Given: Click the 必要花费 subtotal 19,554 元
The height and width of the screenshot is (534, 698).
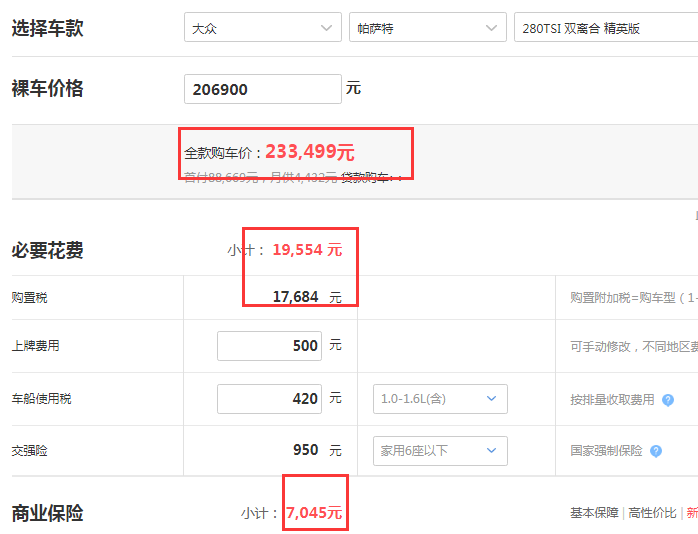Looking at the screenshot, I should [307, 250].
